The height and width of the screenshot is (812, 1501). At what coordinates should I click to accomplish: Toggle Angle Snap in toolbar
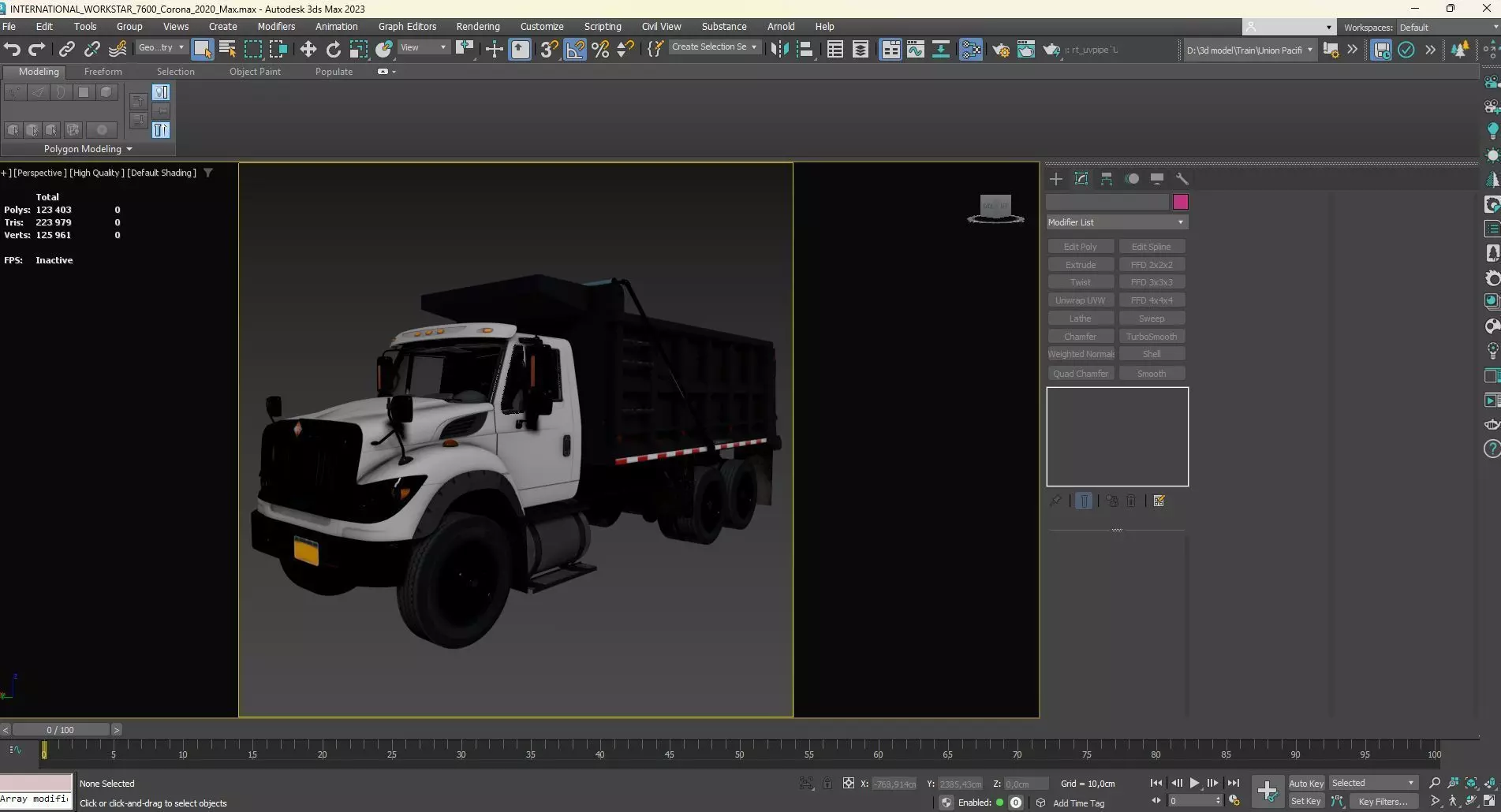click(575, 49)
